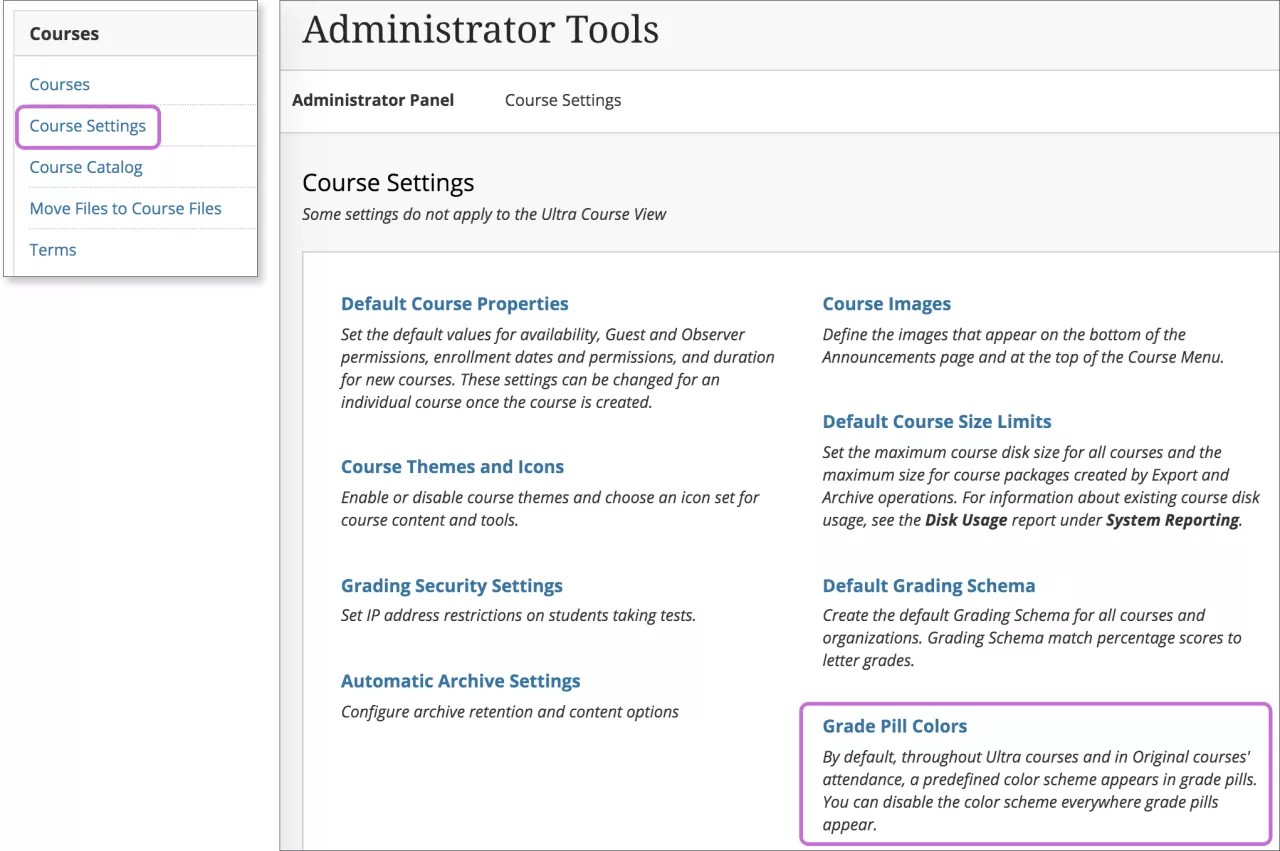1280x851 pixels.
Task: Click the Courses panel header
Action: (x=63, y=33)
